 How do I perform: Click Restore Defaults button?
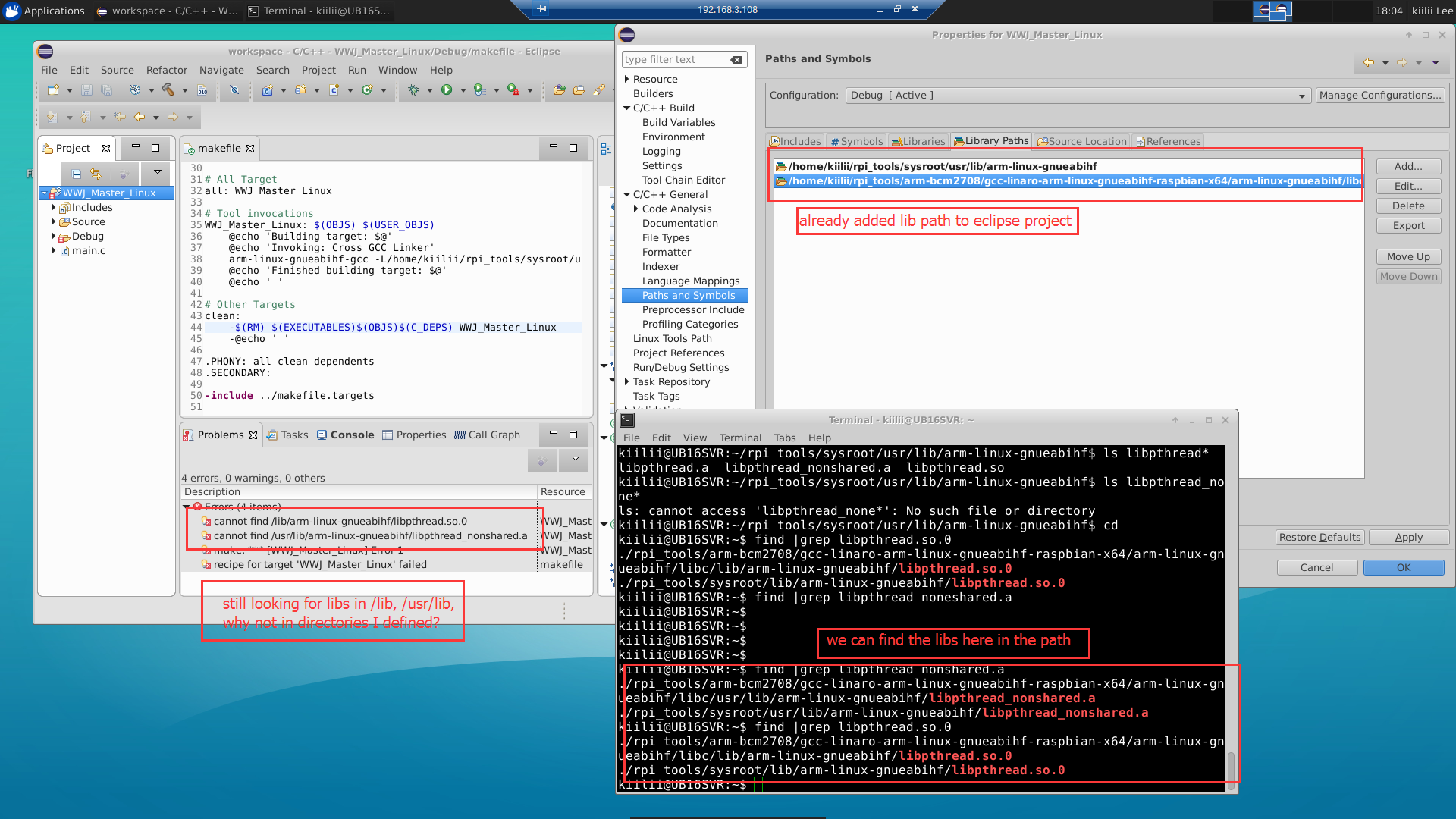coord(1319,538)
